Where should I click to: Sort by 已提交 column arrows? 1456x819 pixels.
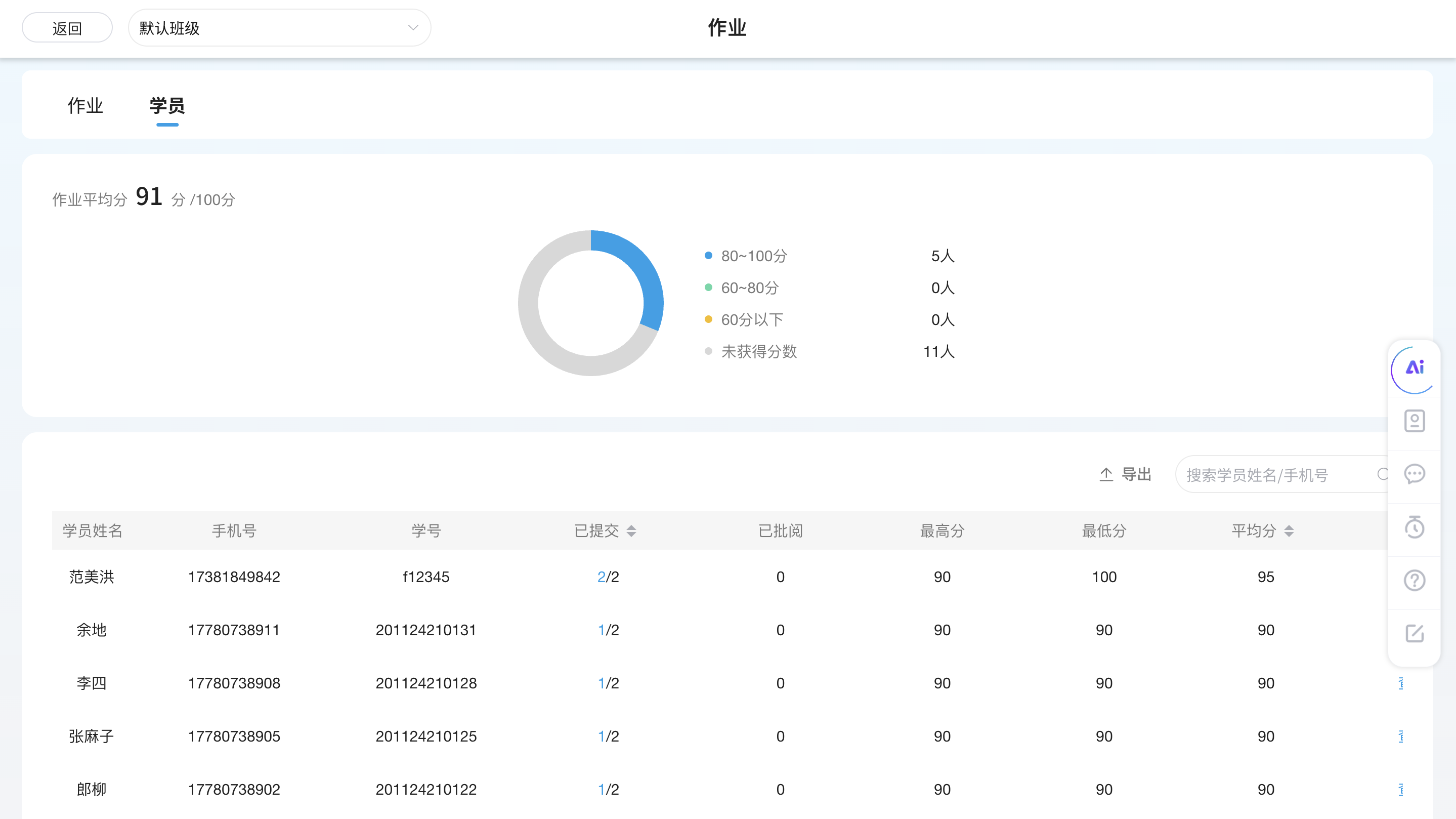631,530
